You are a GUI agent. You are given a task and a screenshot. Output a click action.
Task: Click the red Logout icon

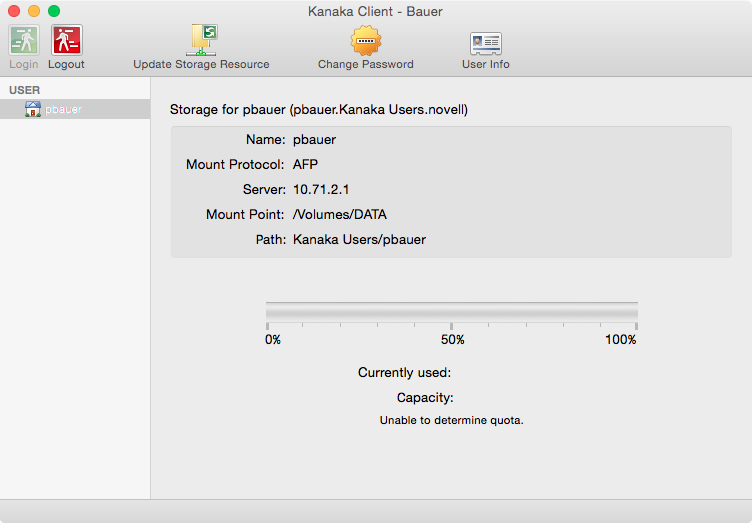pos(67,40)
